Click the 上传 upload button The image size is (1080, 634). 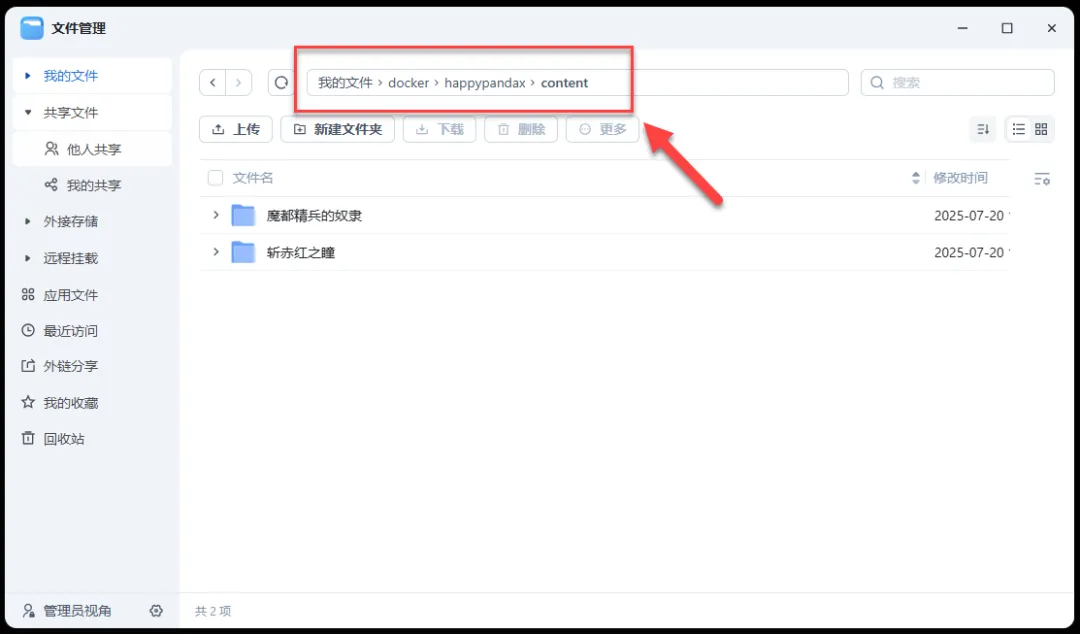point(236,129)
